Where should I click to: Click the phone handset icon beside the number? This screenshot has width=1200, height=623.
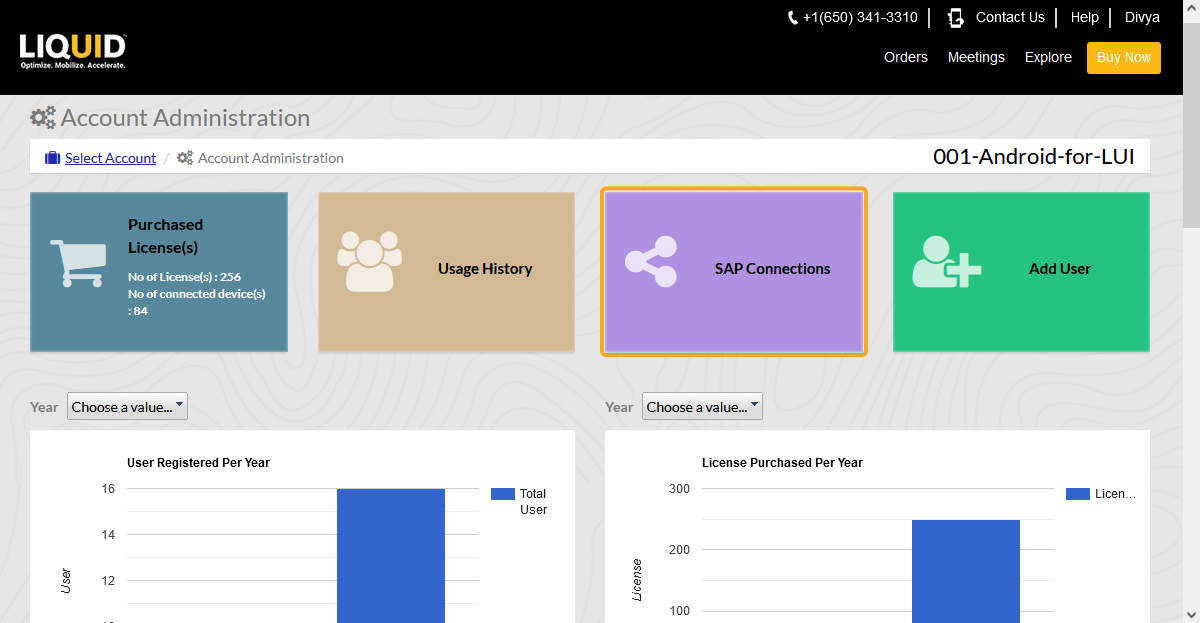[x=793, y=18]
